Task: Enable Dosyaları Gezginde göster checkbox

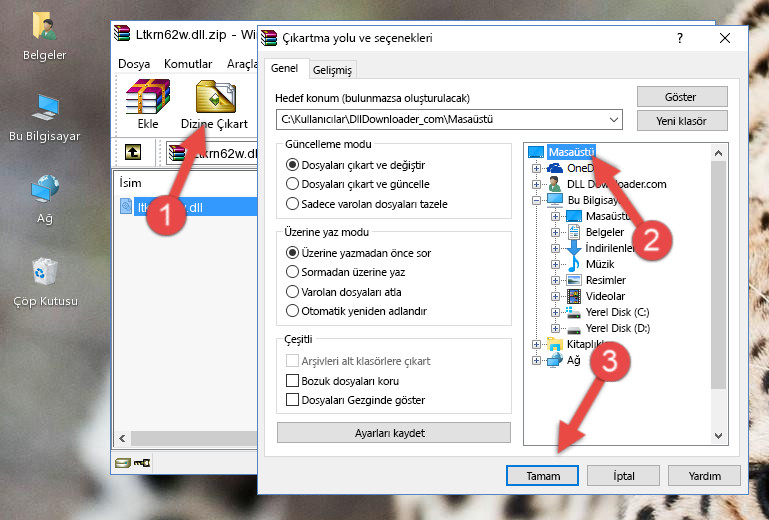Action: point(292,400)
